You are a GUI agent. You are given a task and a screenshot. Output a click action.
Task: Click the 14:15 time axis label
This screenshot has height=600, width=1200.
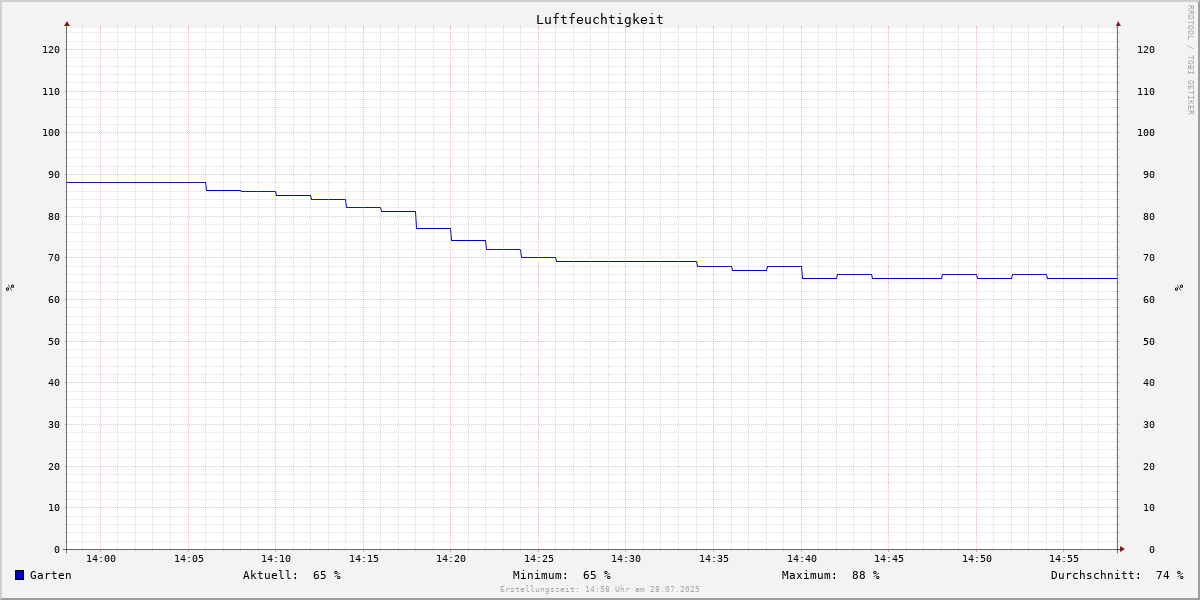[364, 558]
